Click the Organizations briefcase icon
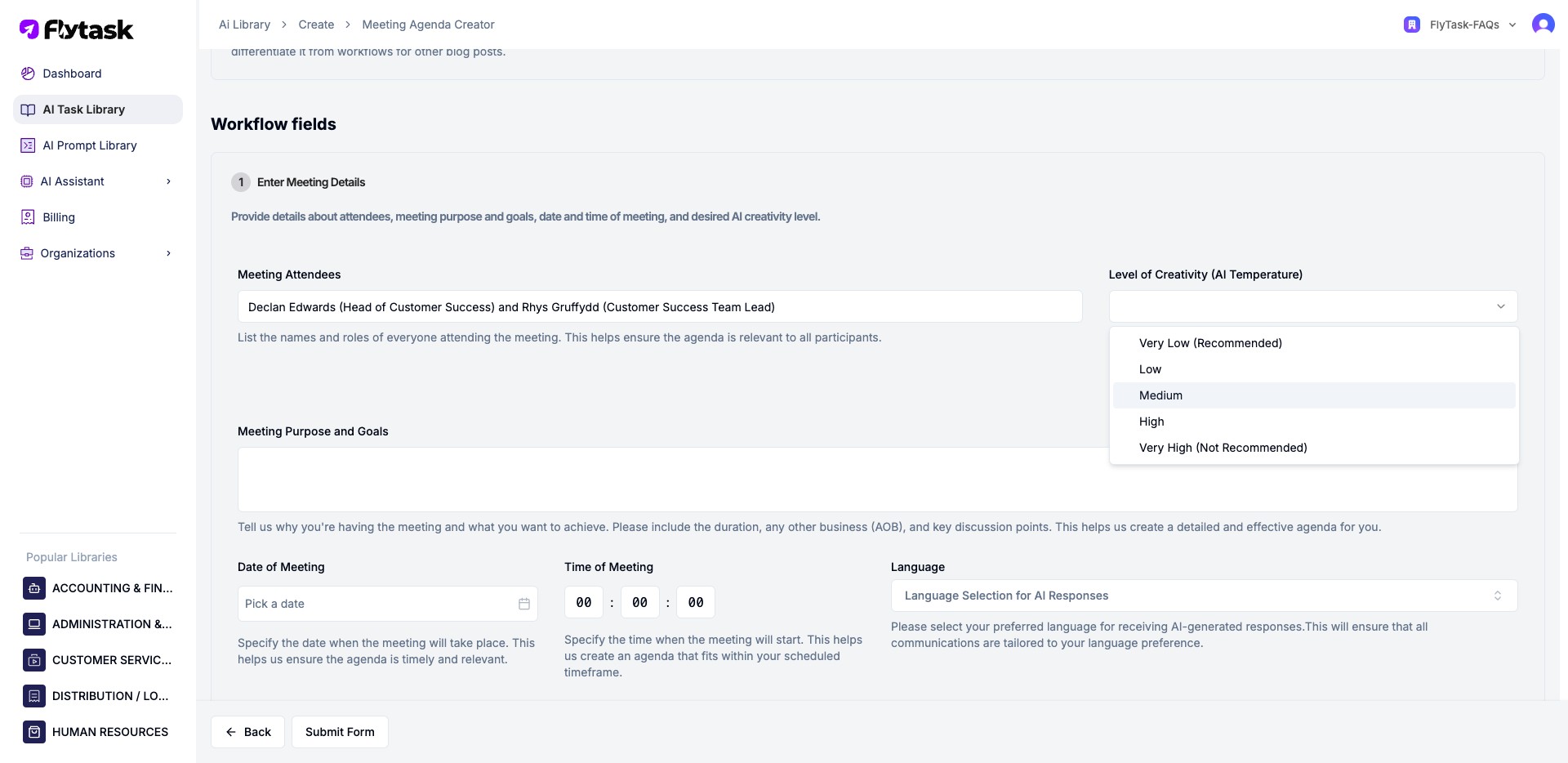1568x763 pixels. pyautogui.click(x=26, y=253)
